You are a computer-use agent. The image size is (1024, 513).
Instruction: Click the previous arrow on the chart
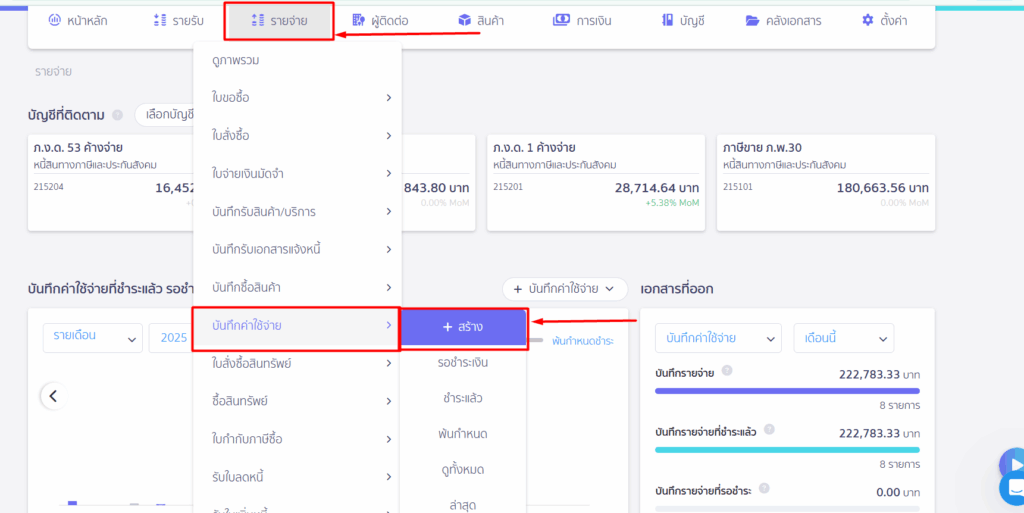point(53,396)
